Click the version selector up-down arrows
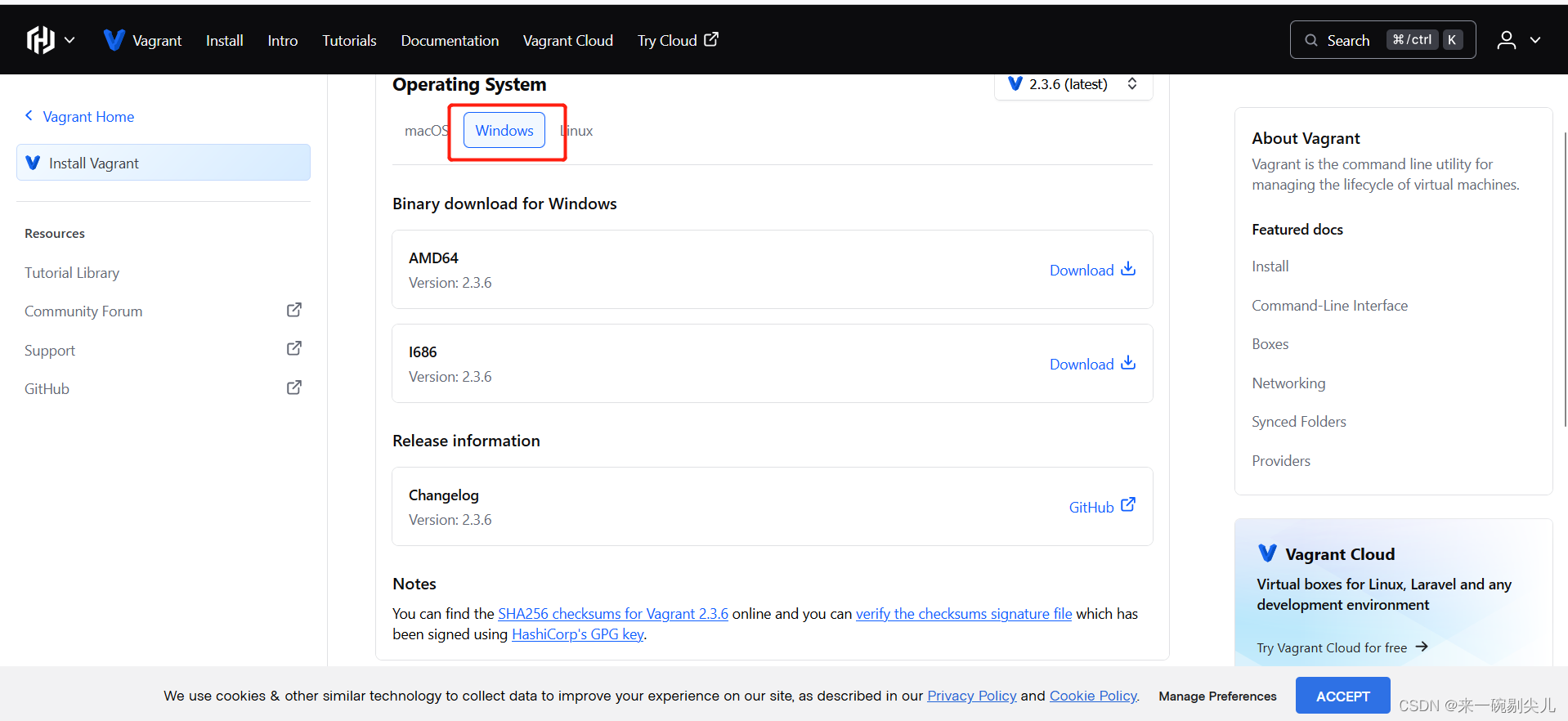Screen dimensions: 1568x721 pyautogui.click(x=1132, y=83)
